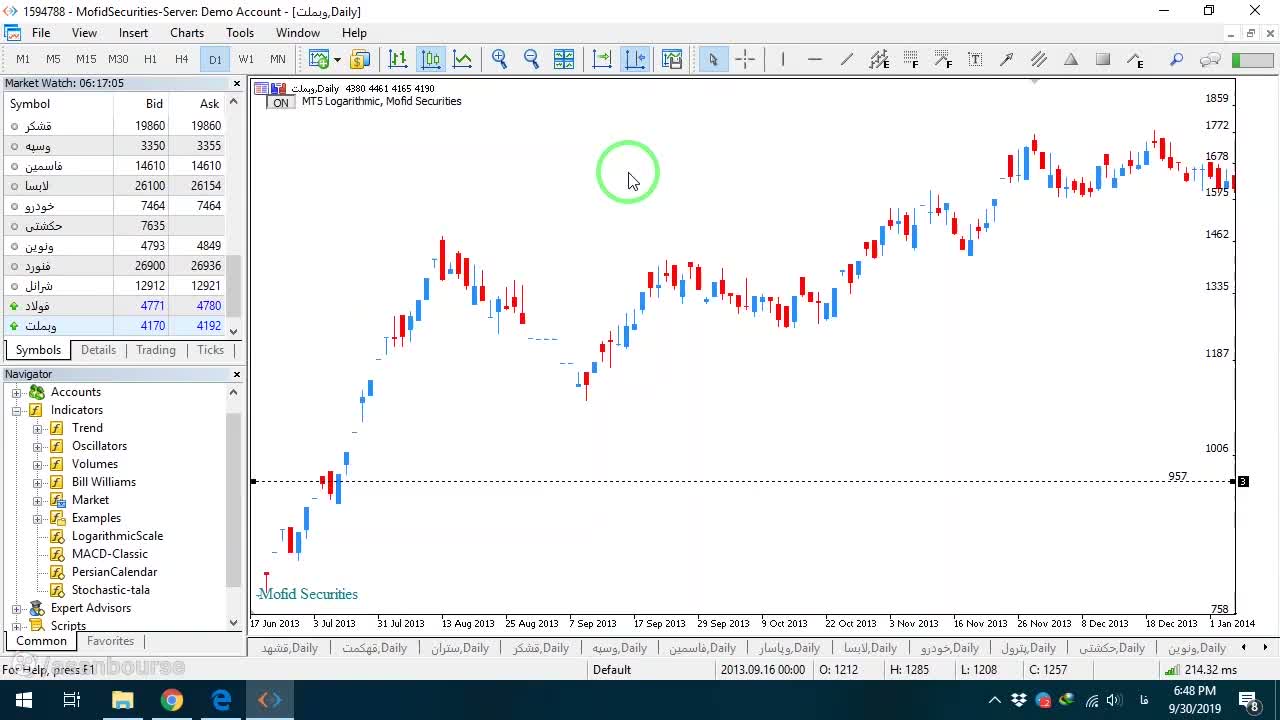Expand the Accounts tree node
The width and height of the screenshot is (1280, 720).
click(17, 392)
